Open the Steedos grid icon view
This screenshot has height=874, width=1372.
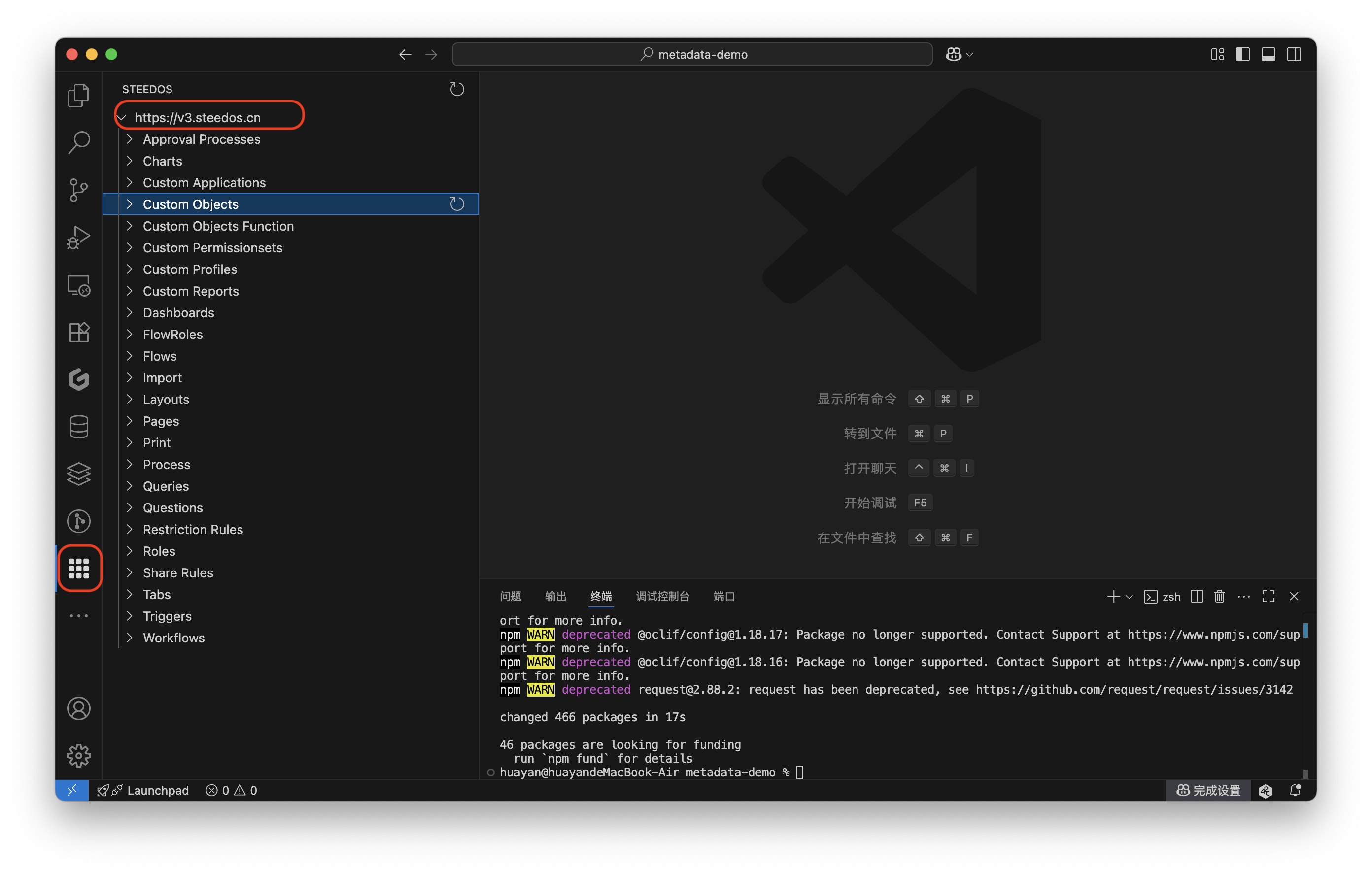79,568
